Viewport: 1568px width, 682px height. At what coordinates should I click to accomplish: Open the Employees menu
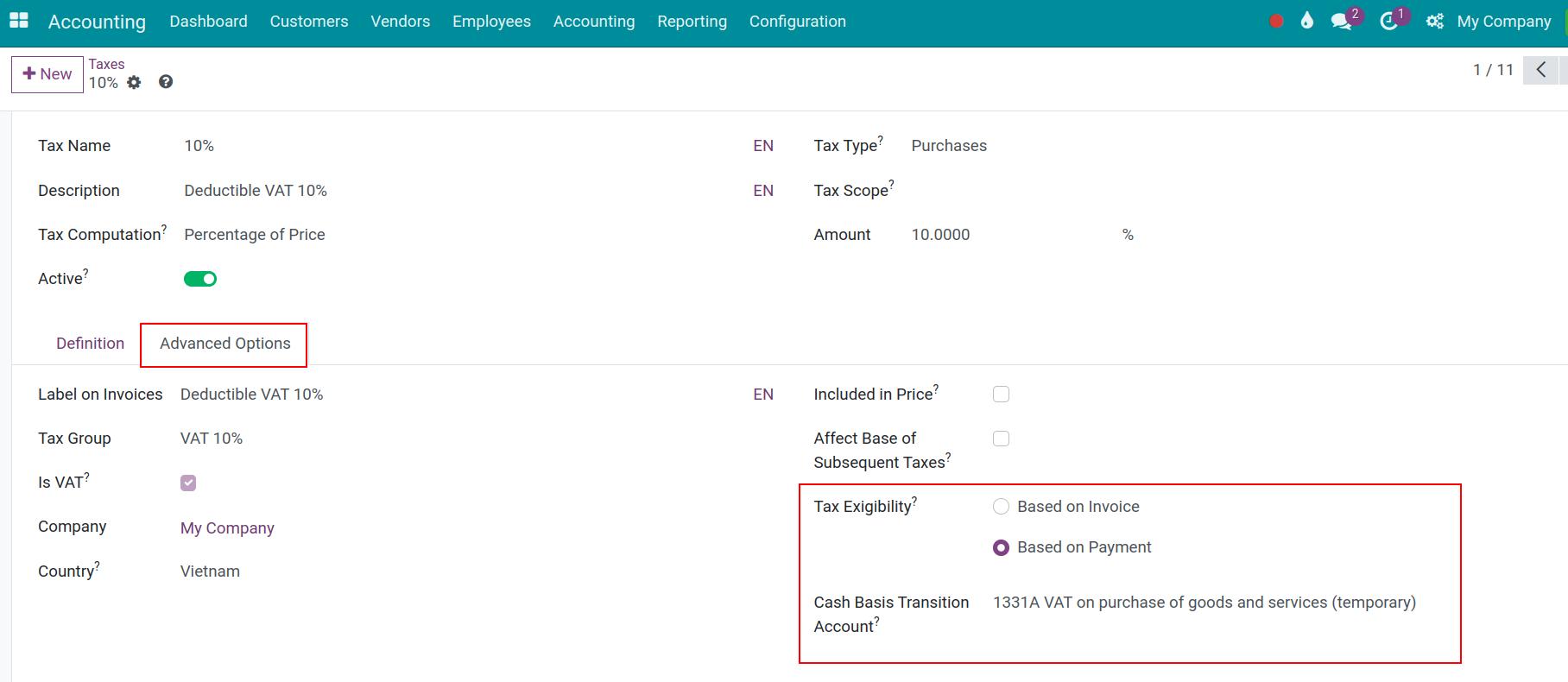click(x=491, y=22)
